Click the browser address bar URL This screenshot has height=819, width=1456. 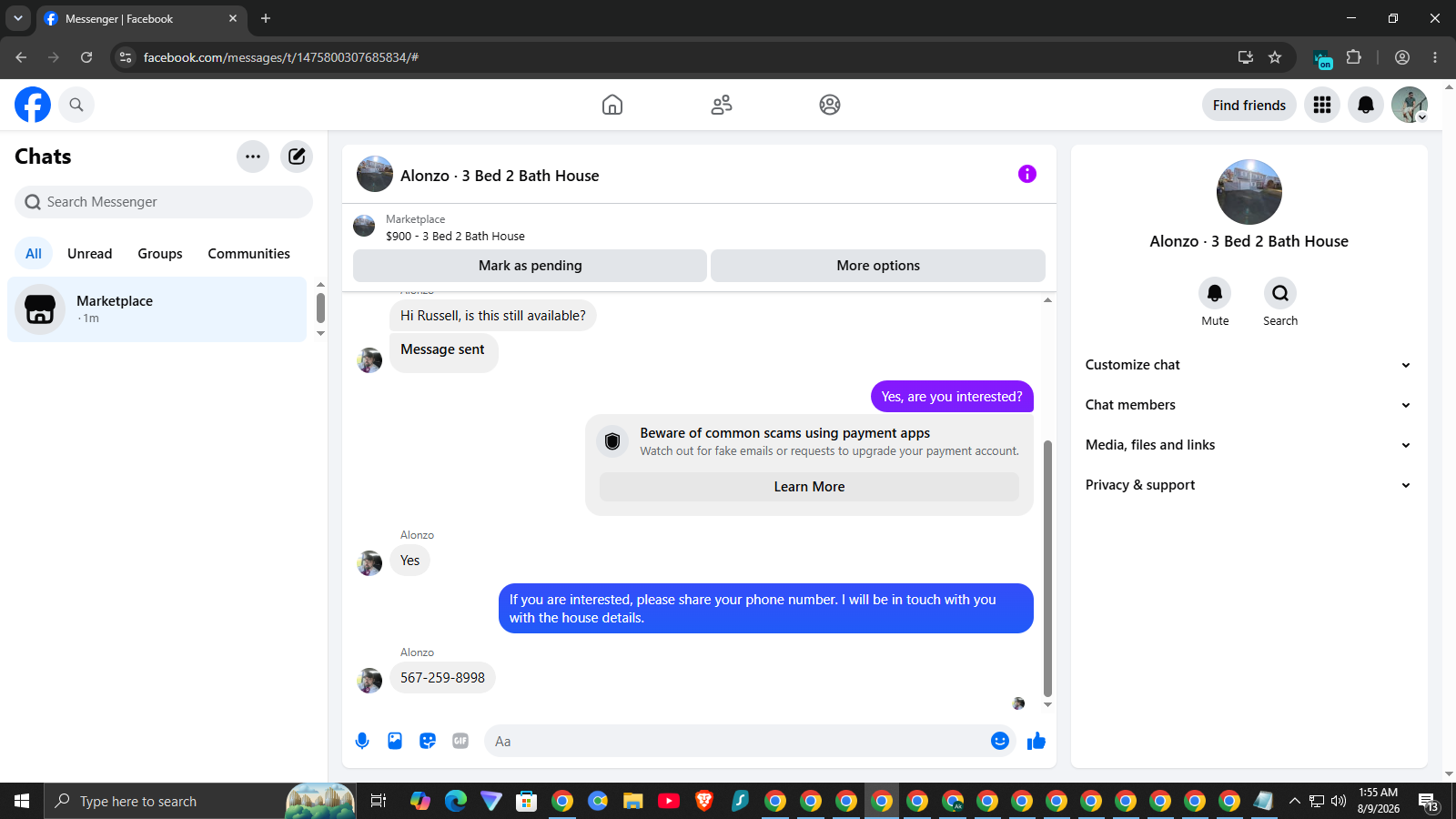(281, 57)
